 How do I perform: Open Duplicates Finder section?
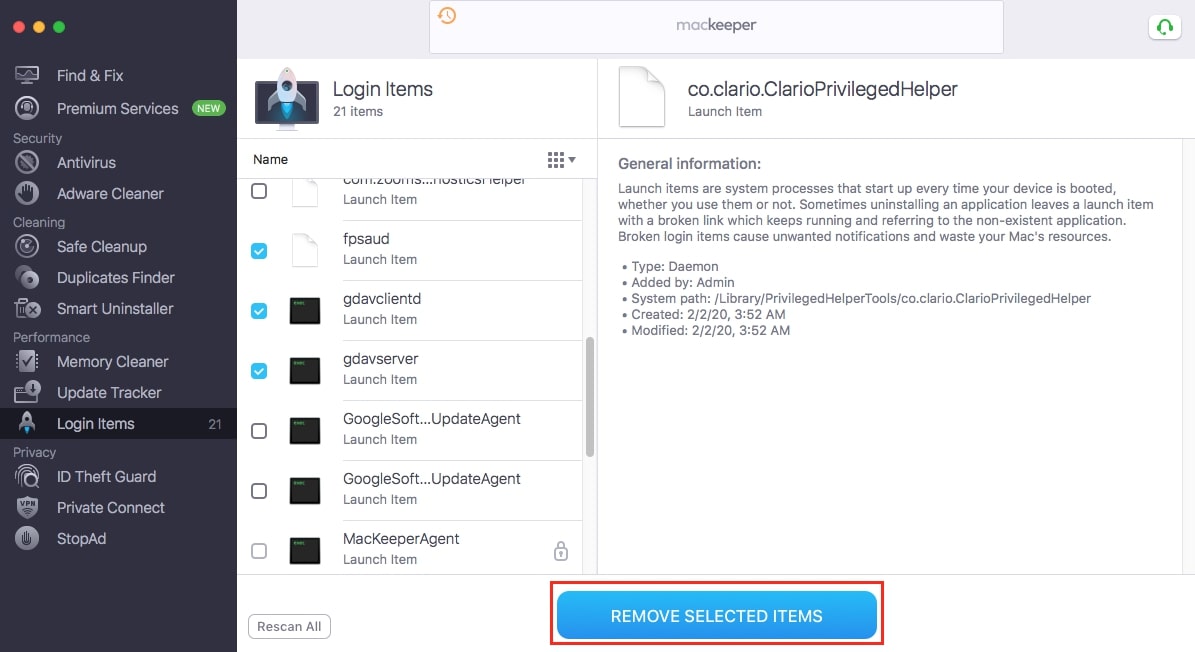[x=116, y=277]
